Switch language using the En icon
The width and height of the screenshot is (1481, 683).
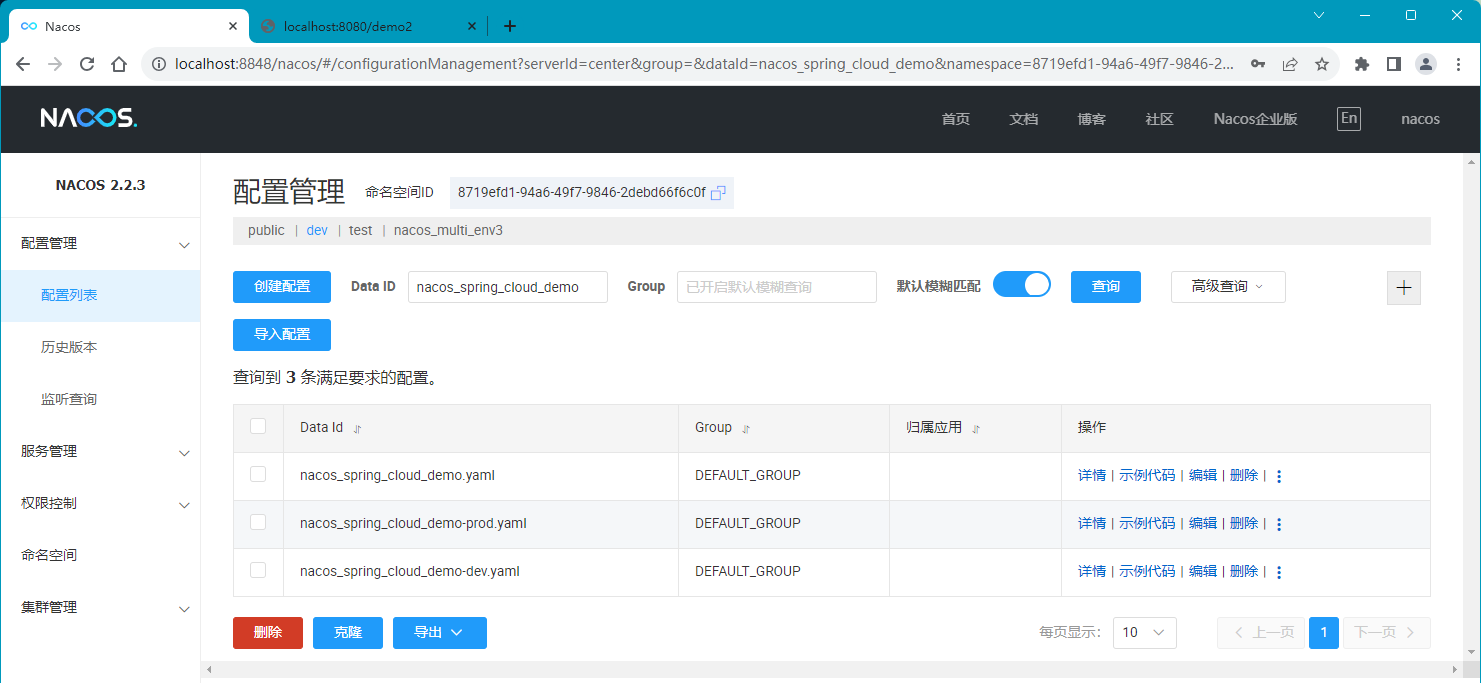coord(1348,119)
